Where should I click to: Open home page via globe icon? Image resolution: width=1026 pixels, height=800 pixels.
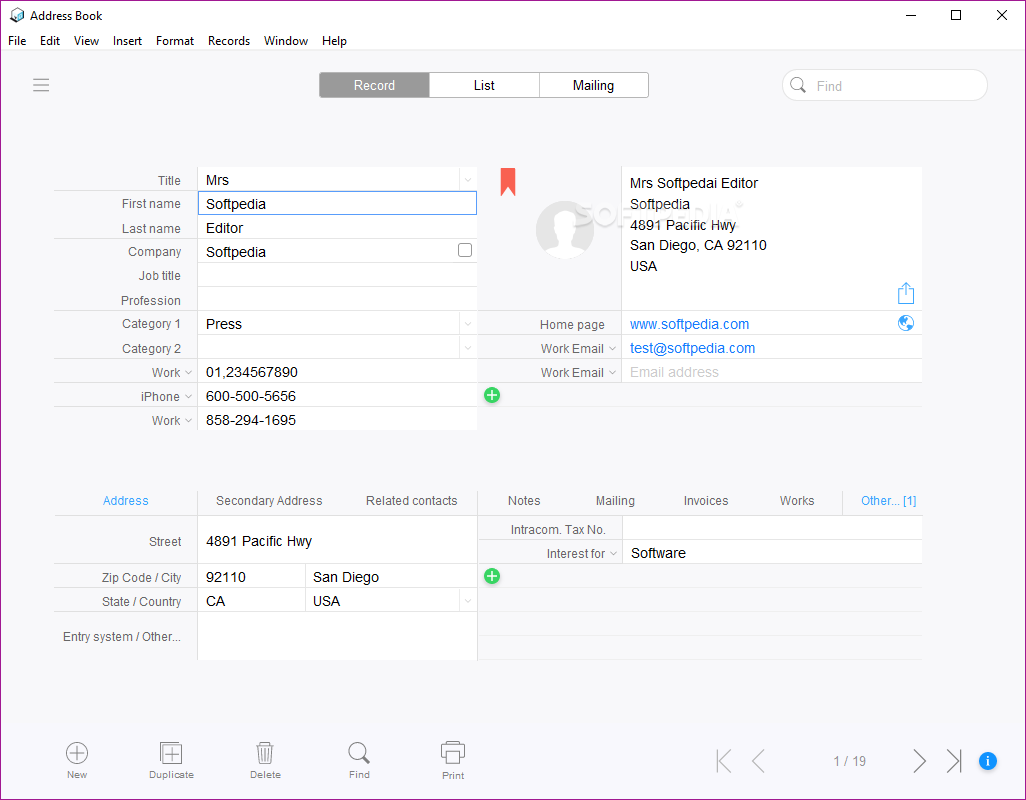click(x=906, y=323)
